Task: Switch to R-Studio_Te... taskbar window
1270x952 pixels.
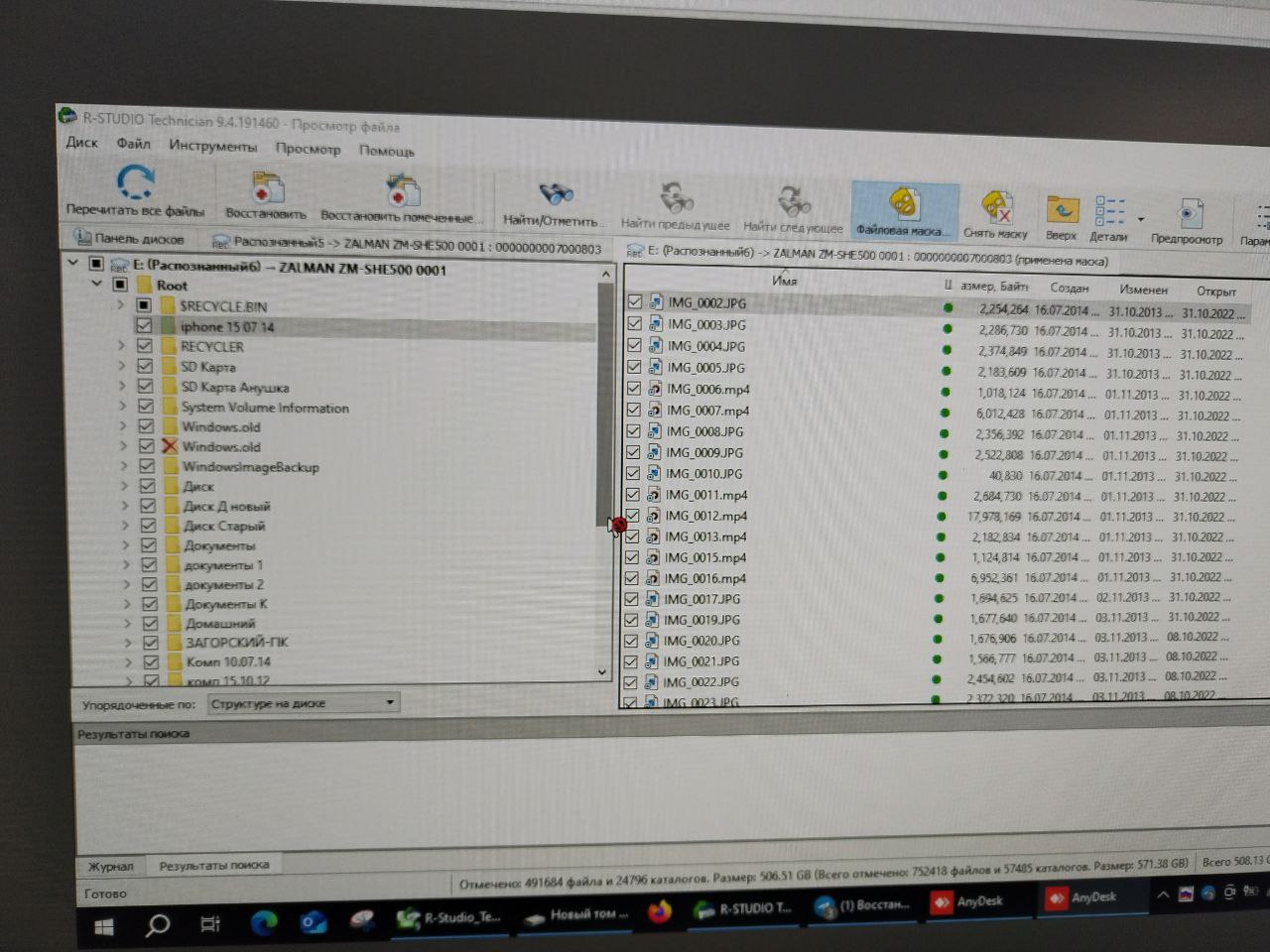Action: click(x=449, y=917)
